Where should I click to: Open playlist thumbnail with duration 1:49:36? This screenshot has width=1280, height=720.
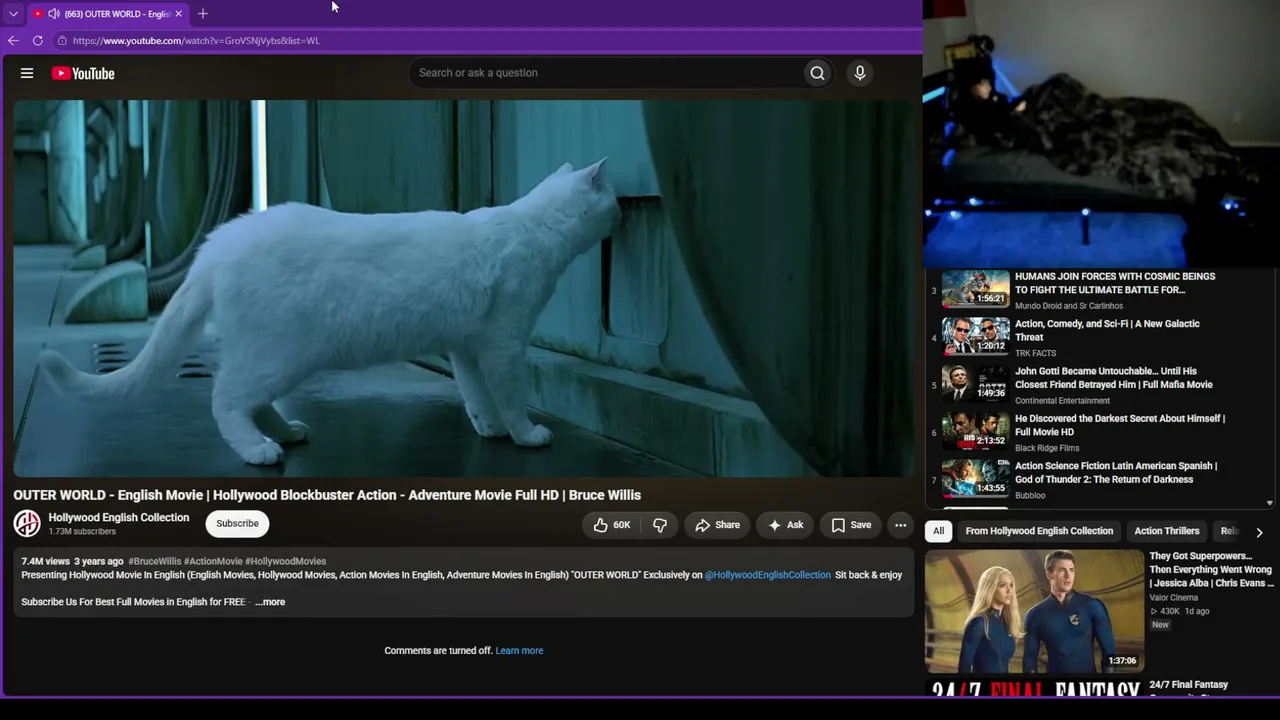(x=976, y=383)
